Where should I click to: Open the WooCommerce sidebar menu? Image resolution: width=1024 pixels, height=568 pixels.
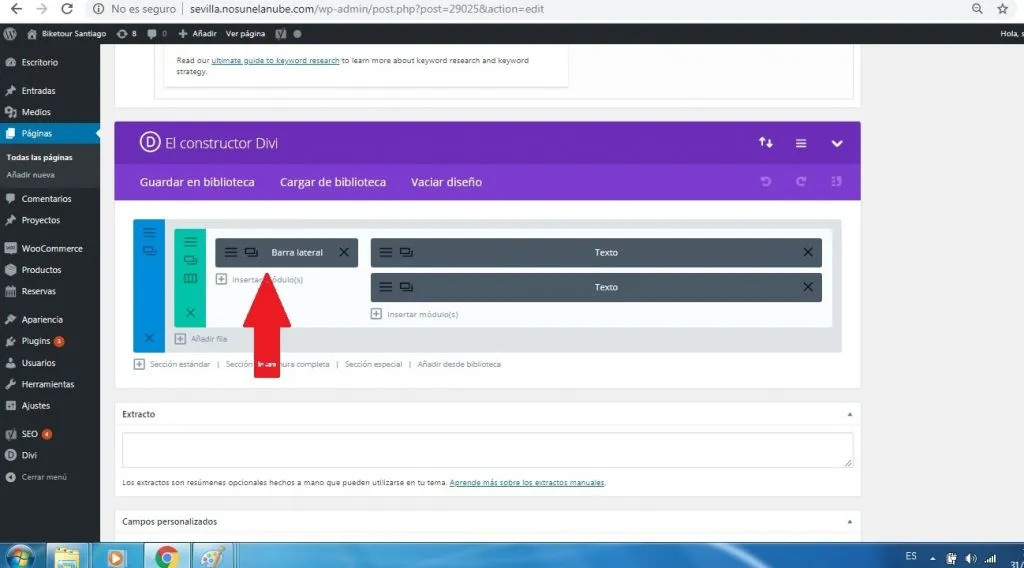point(52,248)
